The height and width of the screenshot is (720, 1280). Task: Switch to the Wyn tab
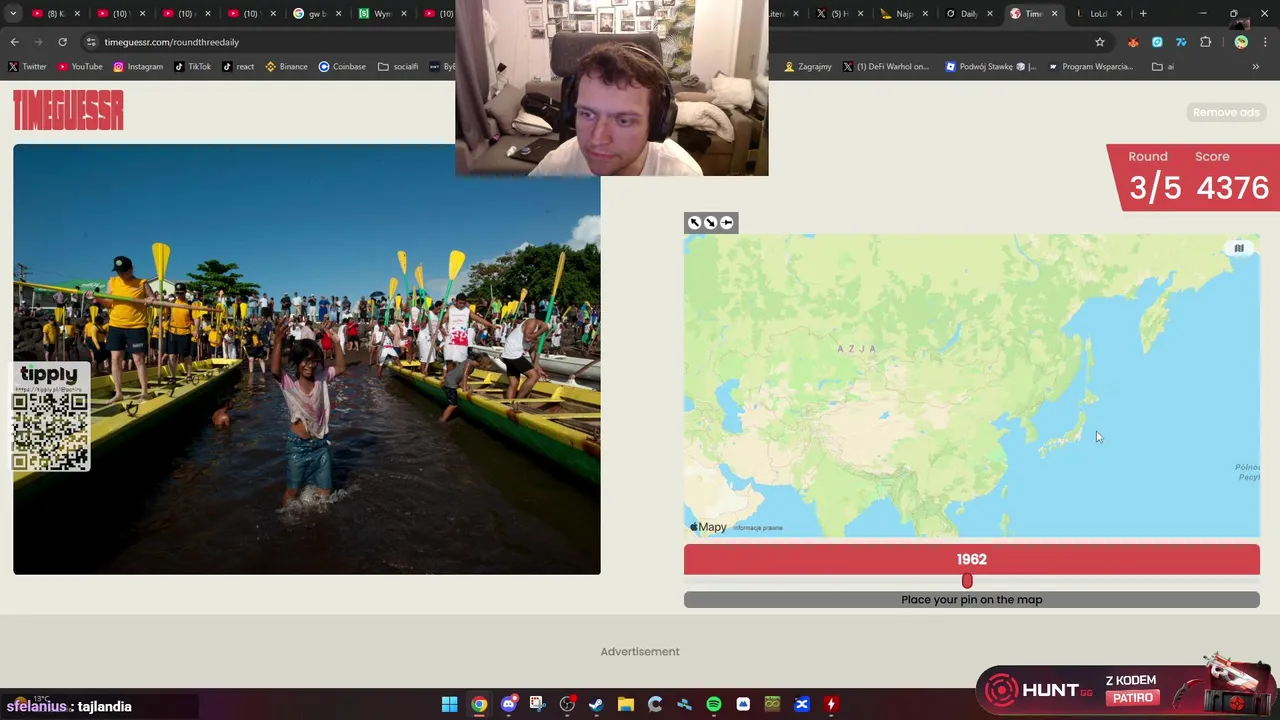coord(382,13)
